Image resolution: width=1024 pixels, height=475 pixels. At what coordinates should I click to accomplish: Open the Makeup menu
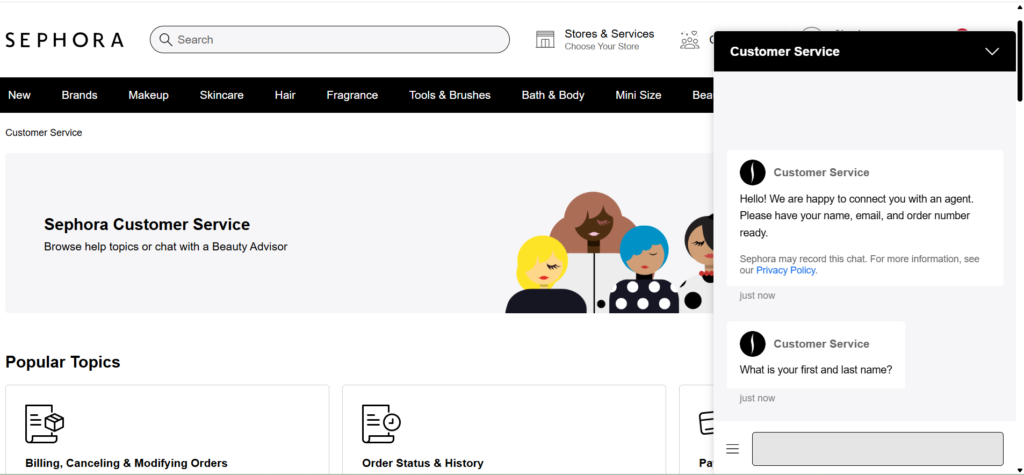point(148,95)
